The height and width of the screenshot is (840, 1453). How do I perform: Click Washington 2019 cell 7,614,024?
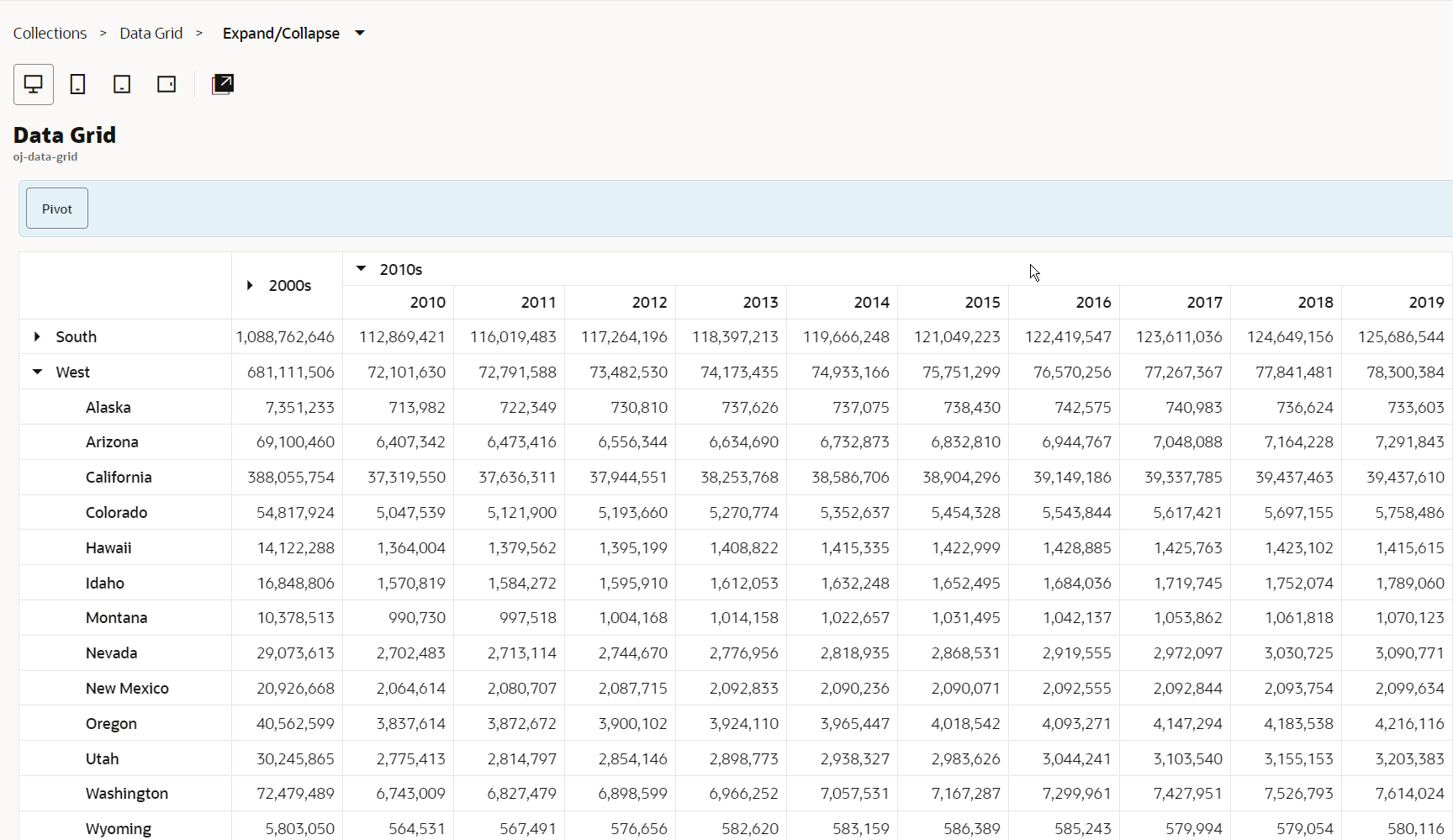(1398, 794)
